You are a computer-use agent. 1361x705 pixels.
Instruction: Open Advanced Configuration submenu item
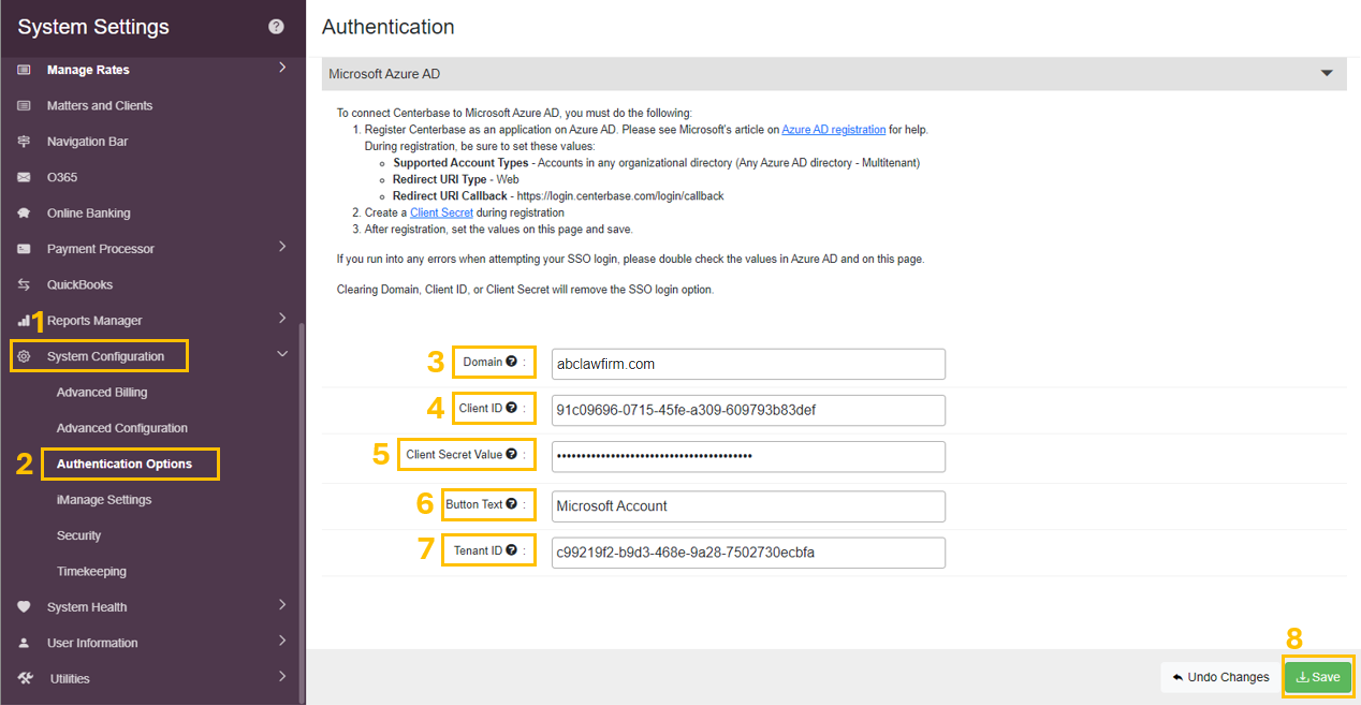click(122, 428)
